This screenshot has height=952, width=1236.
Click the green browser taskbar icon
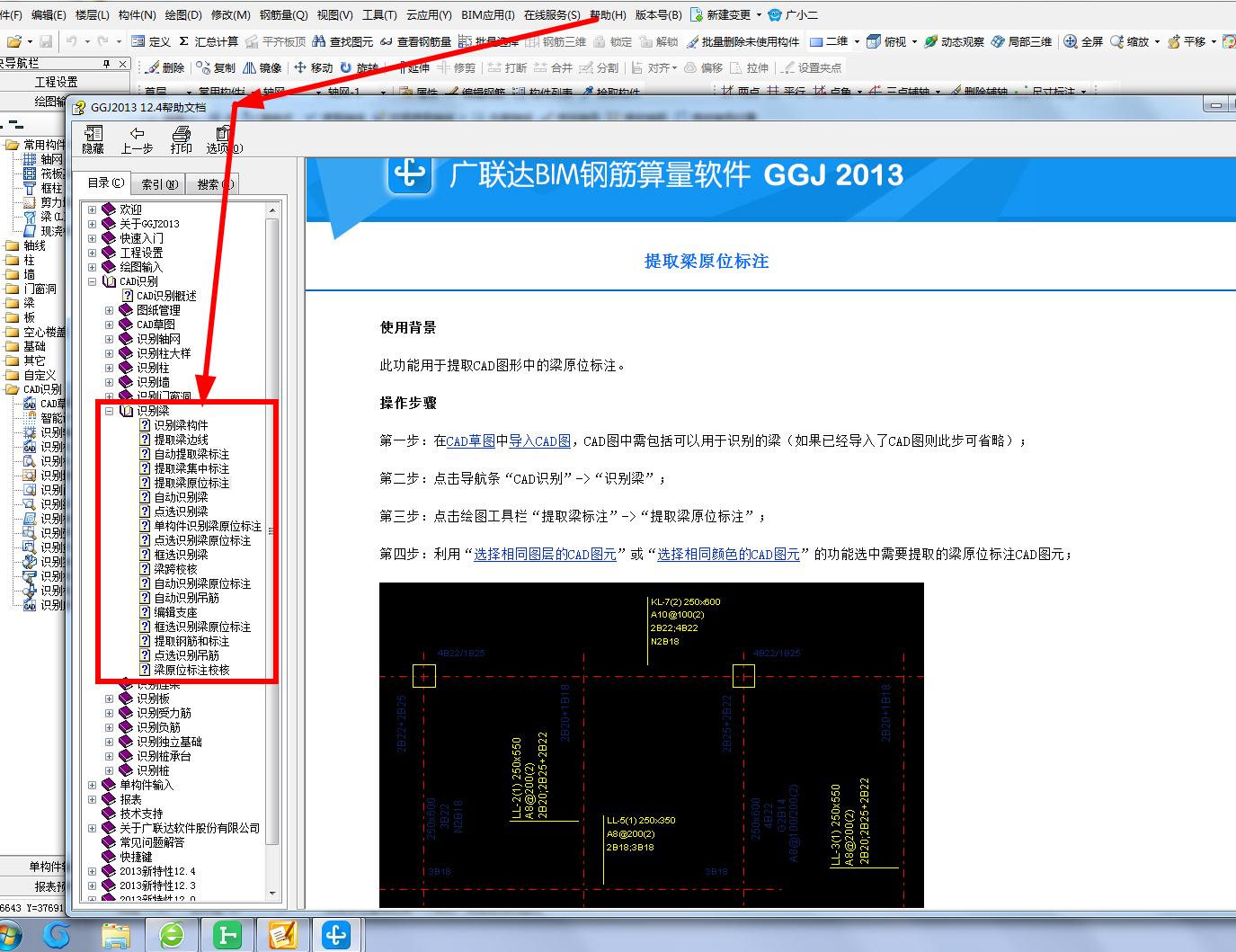172,935
